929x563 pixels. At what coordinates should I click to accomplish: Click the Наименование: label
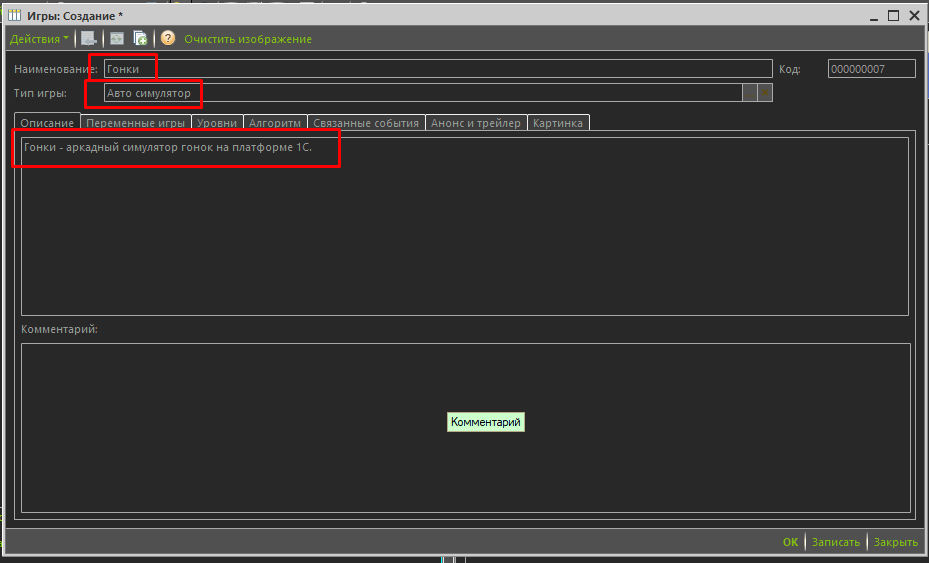coord(56,69)
